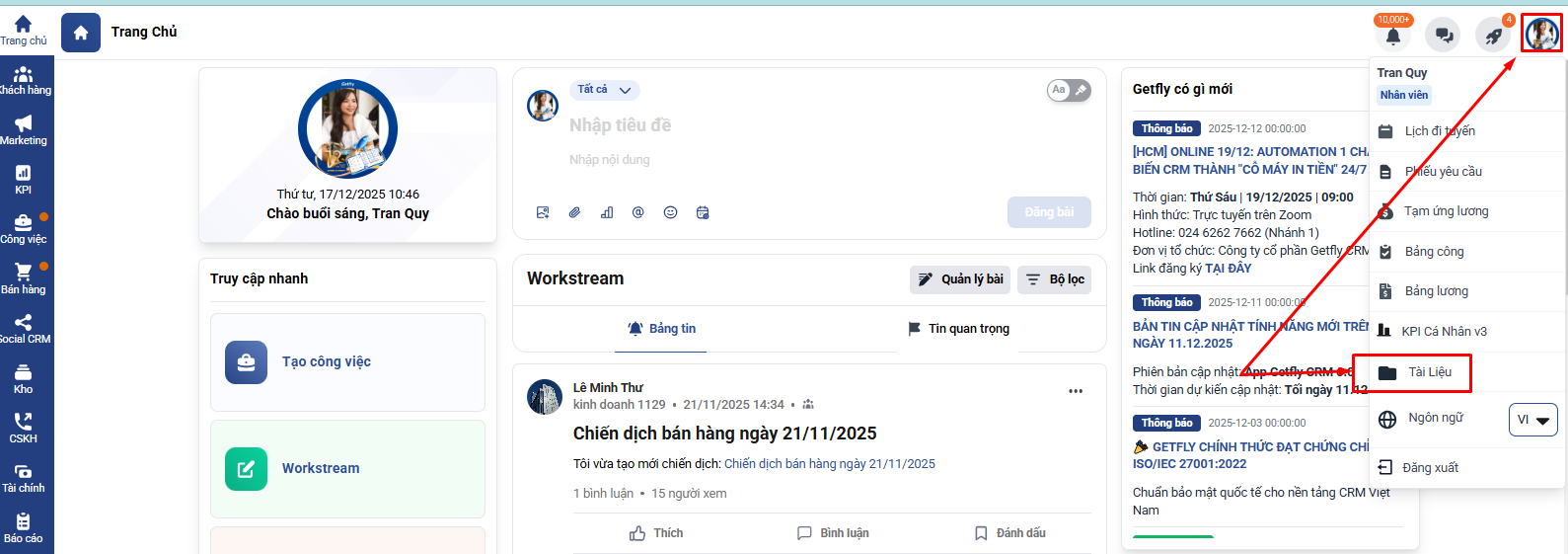Expand the Tất cả audience dropdown
The height and width of the screenshot is (554, 1568).
(x=604, y=90)
